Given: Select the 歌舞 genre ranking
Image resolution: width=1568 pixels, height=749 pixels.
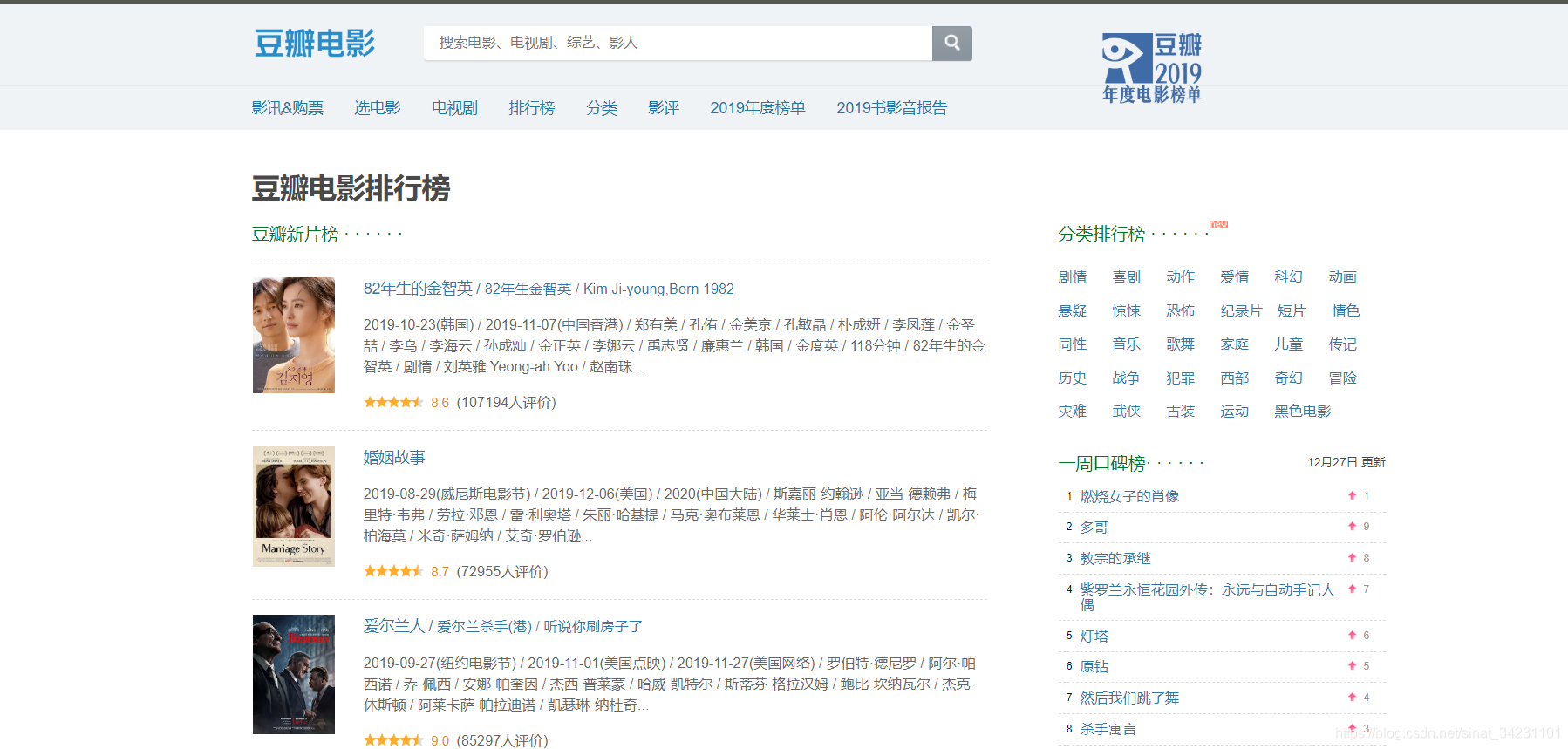Looking at the screenshot, I should (1181, 344).
